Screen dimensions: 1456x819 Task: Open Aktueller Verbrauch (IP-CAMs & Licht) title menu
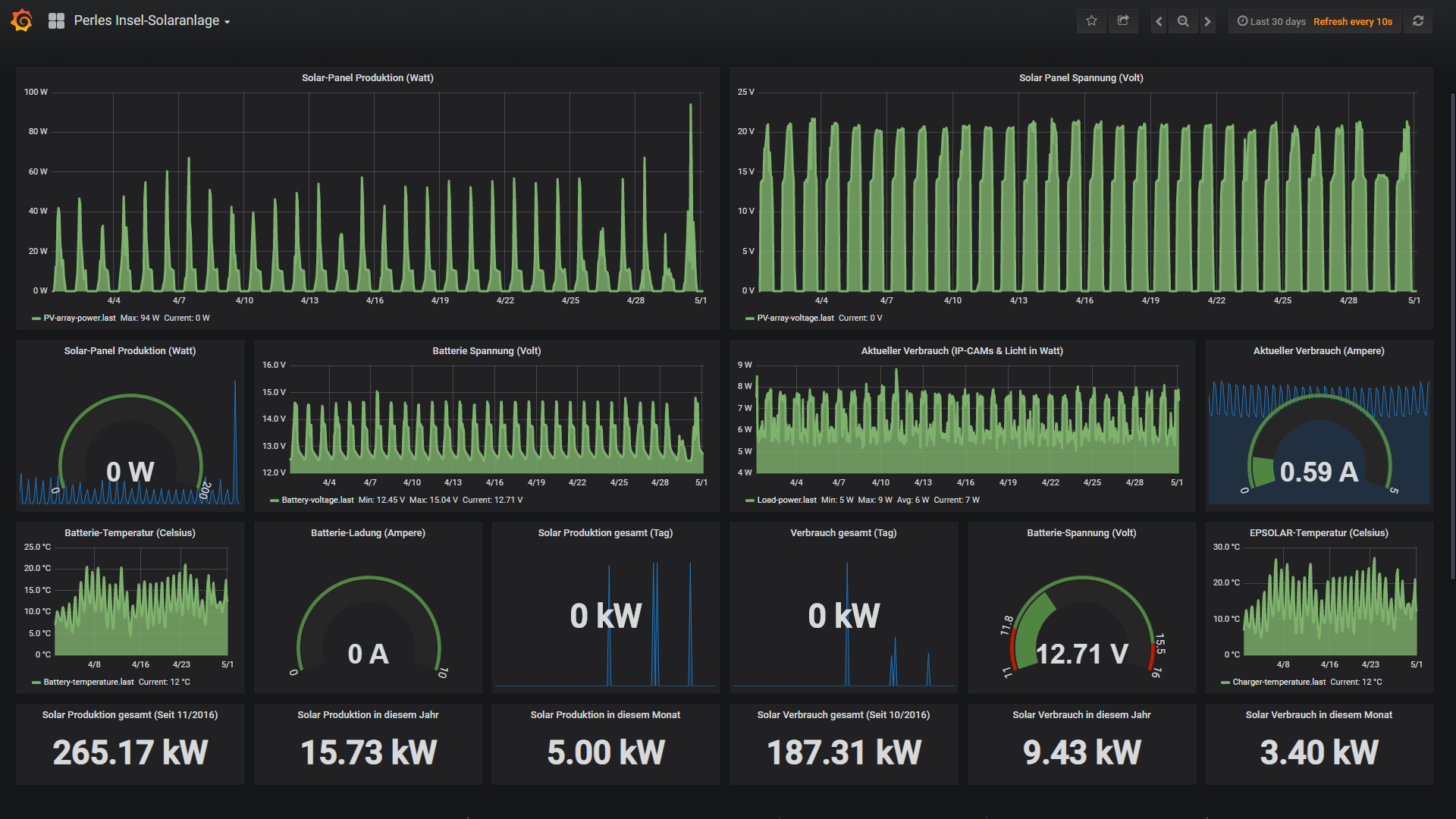pyautogui.click(x=962, y=350)
